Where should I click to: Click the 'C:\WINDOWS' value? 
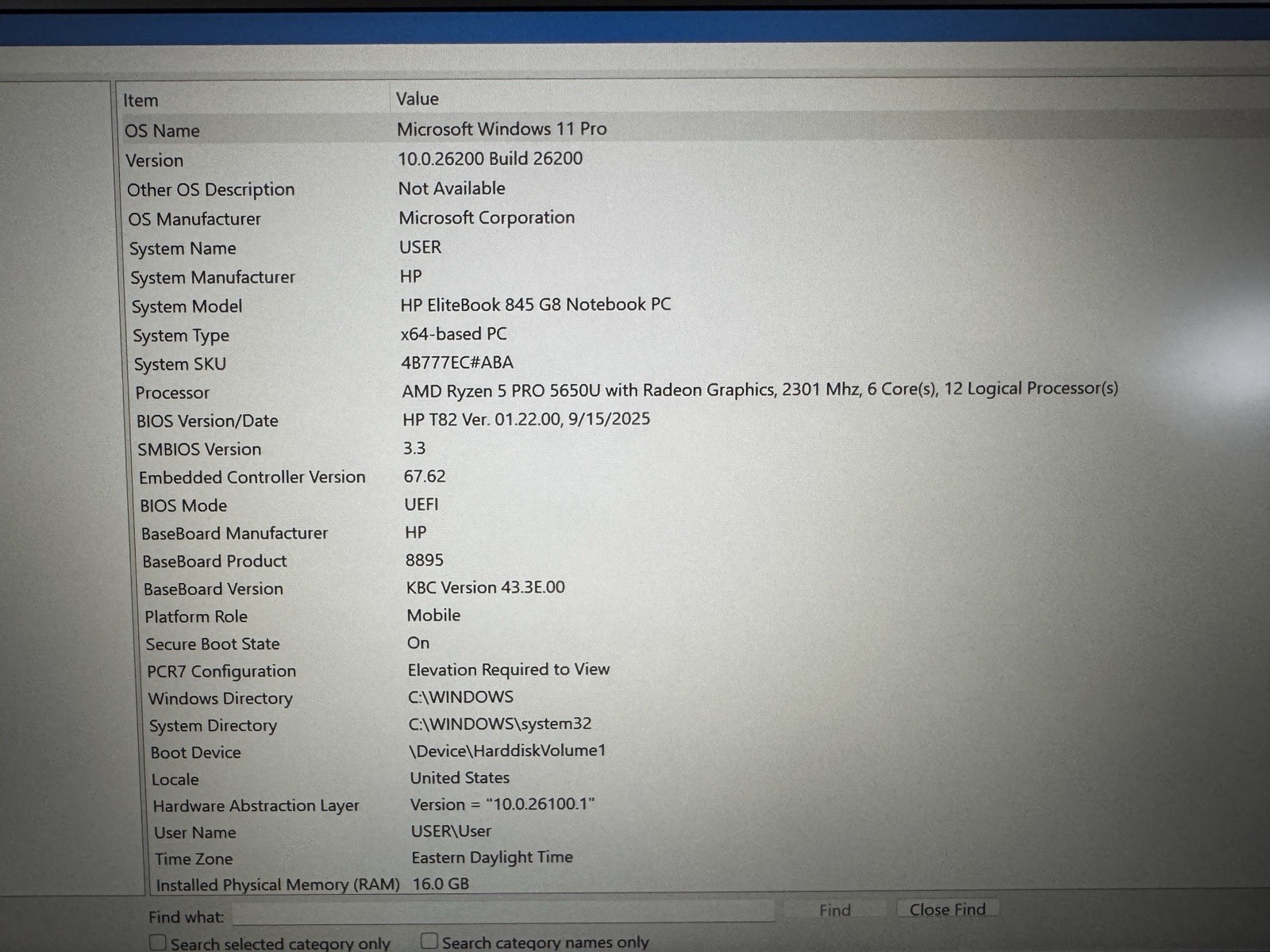point(461,697)
